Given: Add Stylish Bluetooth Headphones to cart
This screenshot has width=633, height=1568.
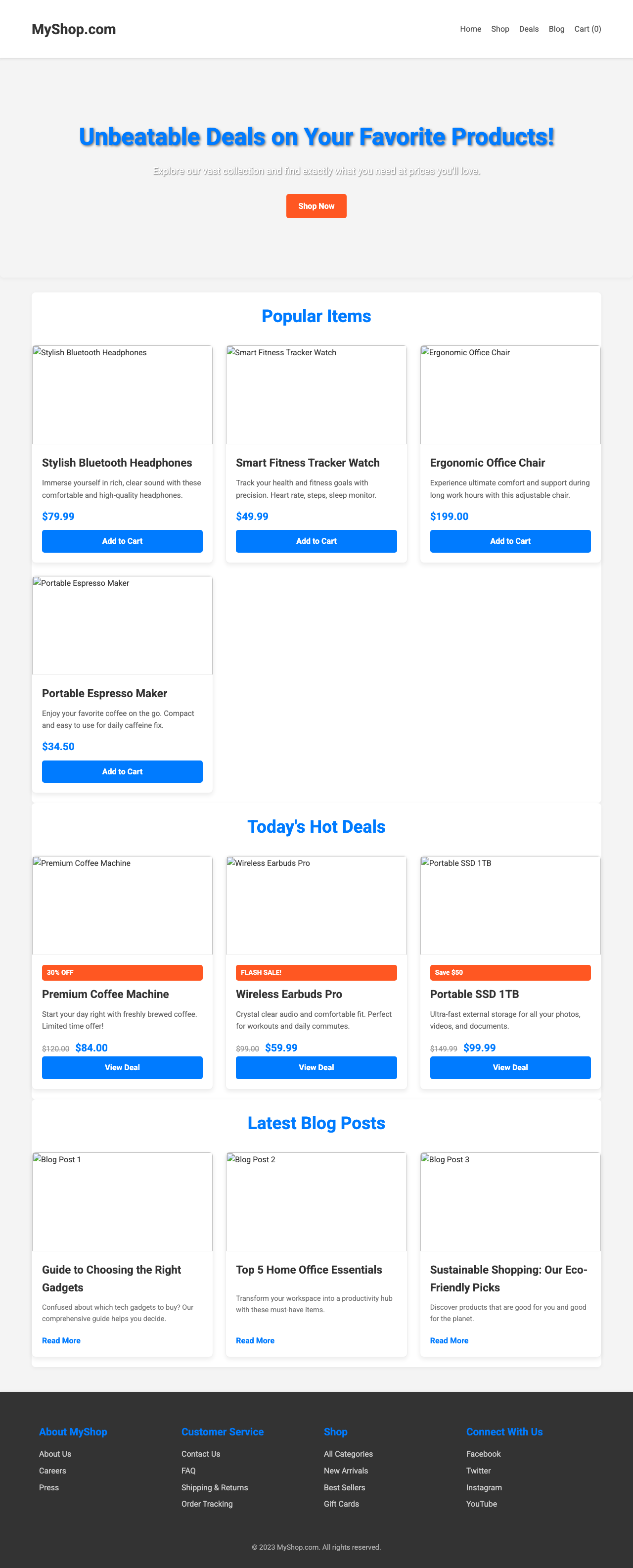Looking at the screenshot, I should 122,540.
